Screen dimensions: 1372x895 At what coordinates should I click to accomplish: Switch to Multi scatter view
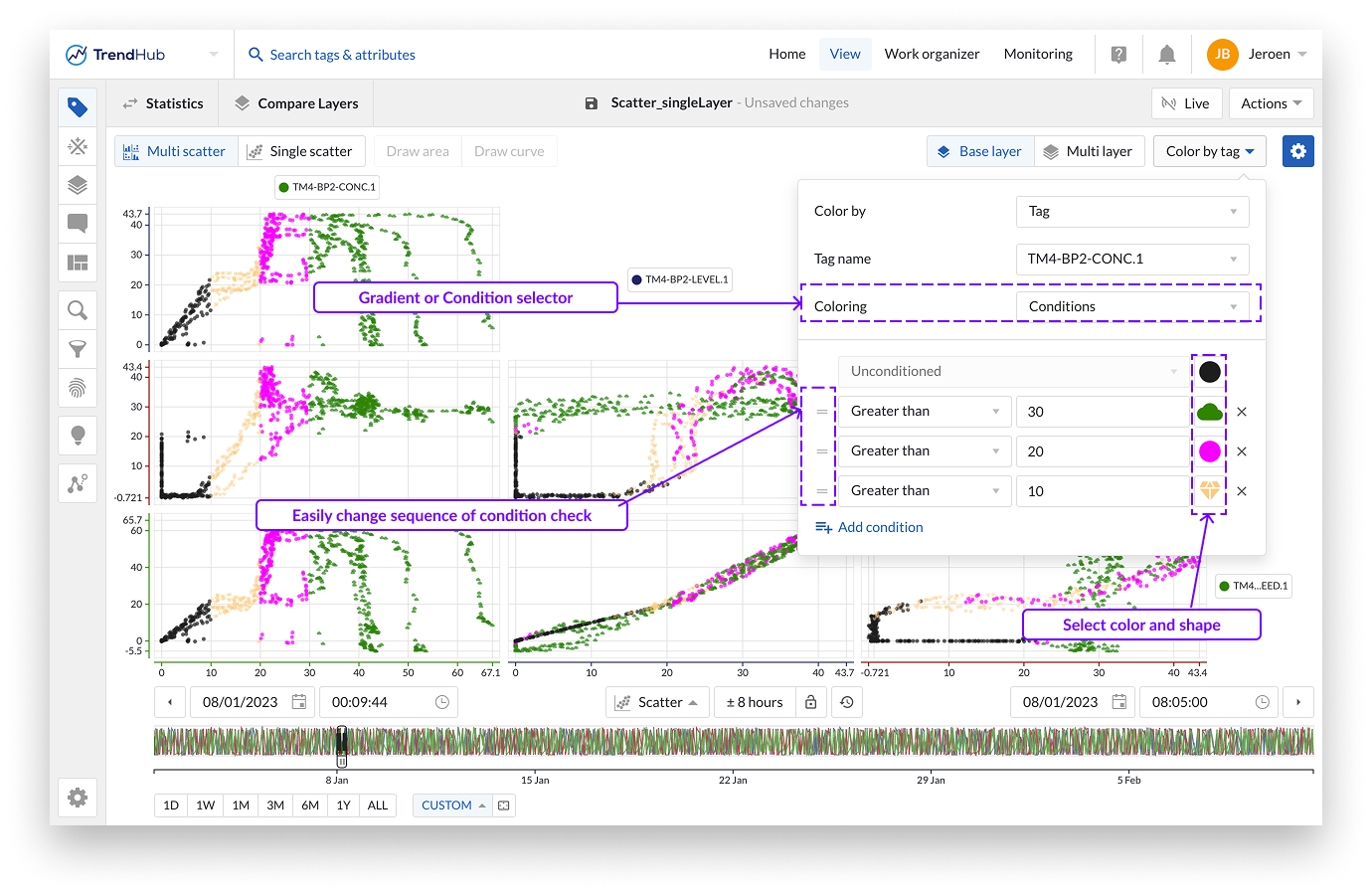click(176, 151)
